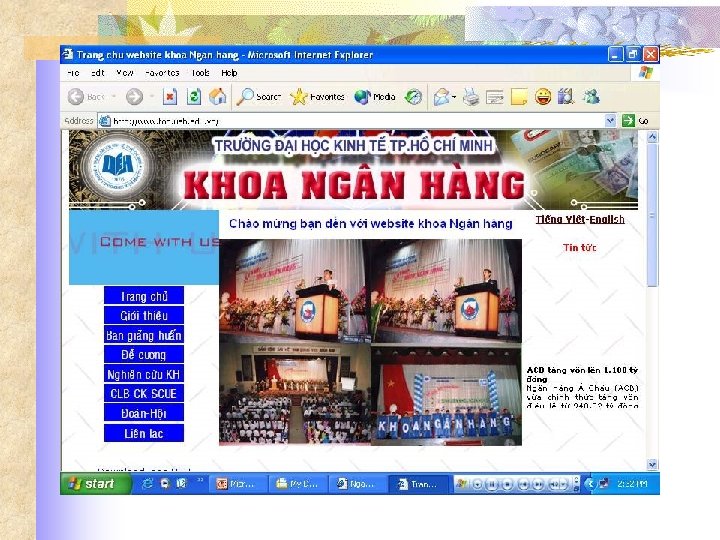Click the Show Desktop Quick Launch icon
This screenshot has height=540, width=720.
pos(165,484)
